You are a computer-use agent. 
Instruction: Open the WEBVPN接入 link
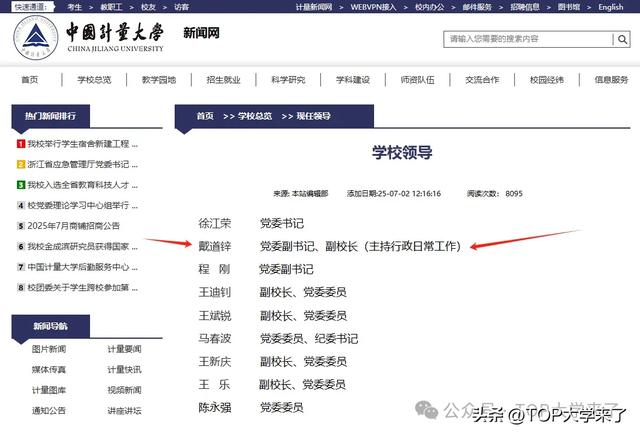coord(373,7)
